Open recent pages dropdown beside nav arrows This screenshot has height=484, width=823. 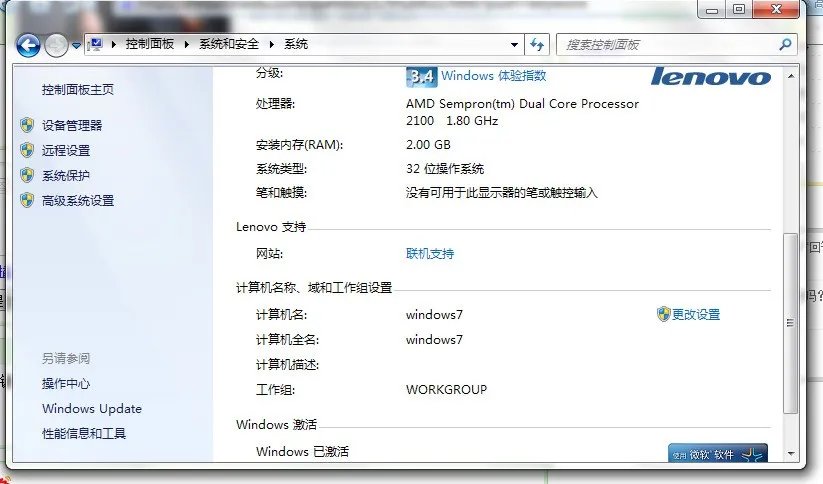(x=76, y=46)
